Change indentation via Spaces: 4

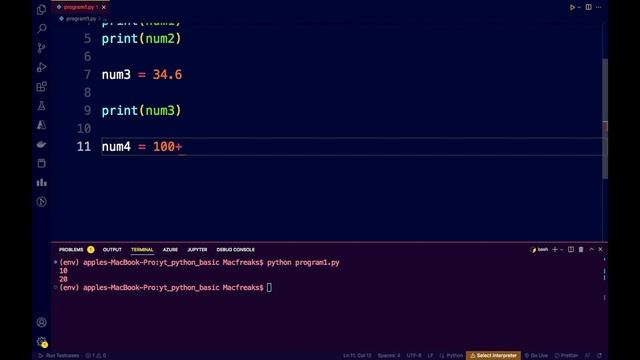coord(389,356)
